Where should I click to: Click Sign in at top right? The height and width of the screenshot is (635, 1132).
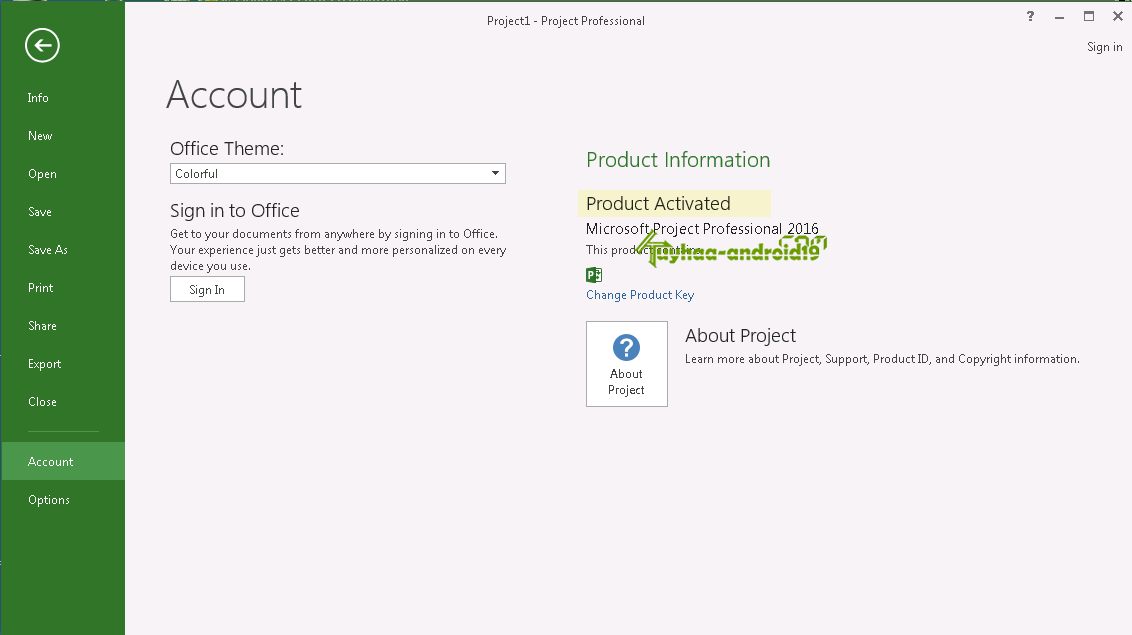coord(1105,47)
